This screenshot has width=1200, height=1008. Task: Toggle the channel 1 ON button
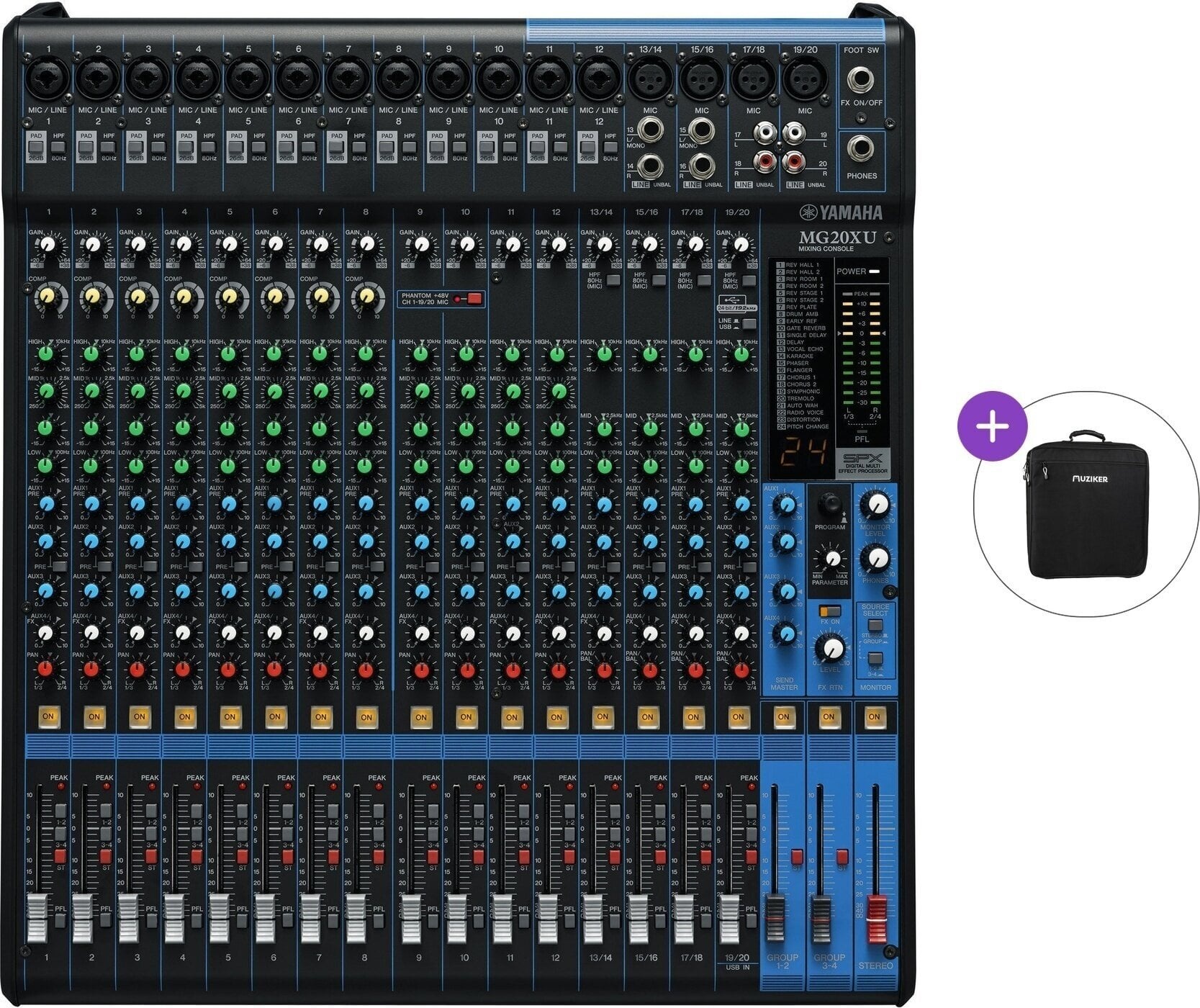point(49,716)
